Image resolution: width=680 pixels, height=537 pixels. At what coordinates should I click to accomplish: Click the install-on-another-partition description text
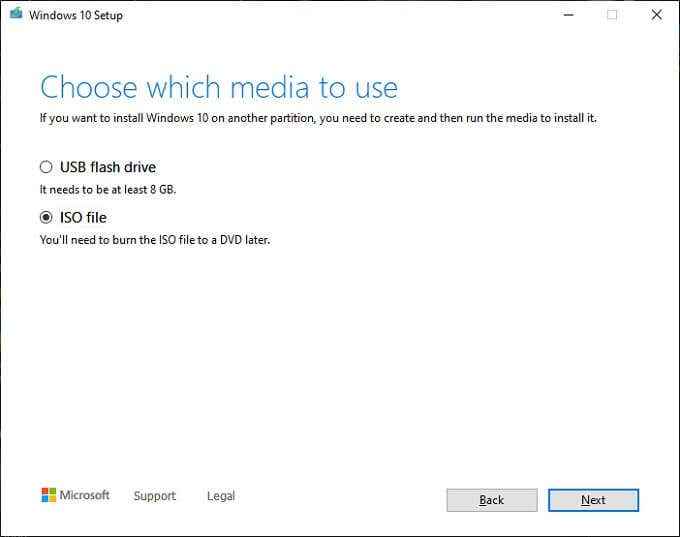tap(318, 118)
